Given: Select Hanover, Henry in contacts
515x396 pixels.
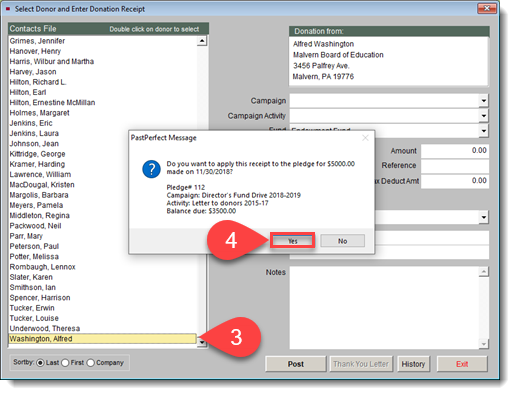Looking at the screenshot, I should 35,51.
